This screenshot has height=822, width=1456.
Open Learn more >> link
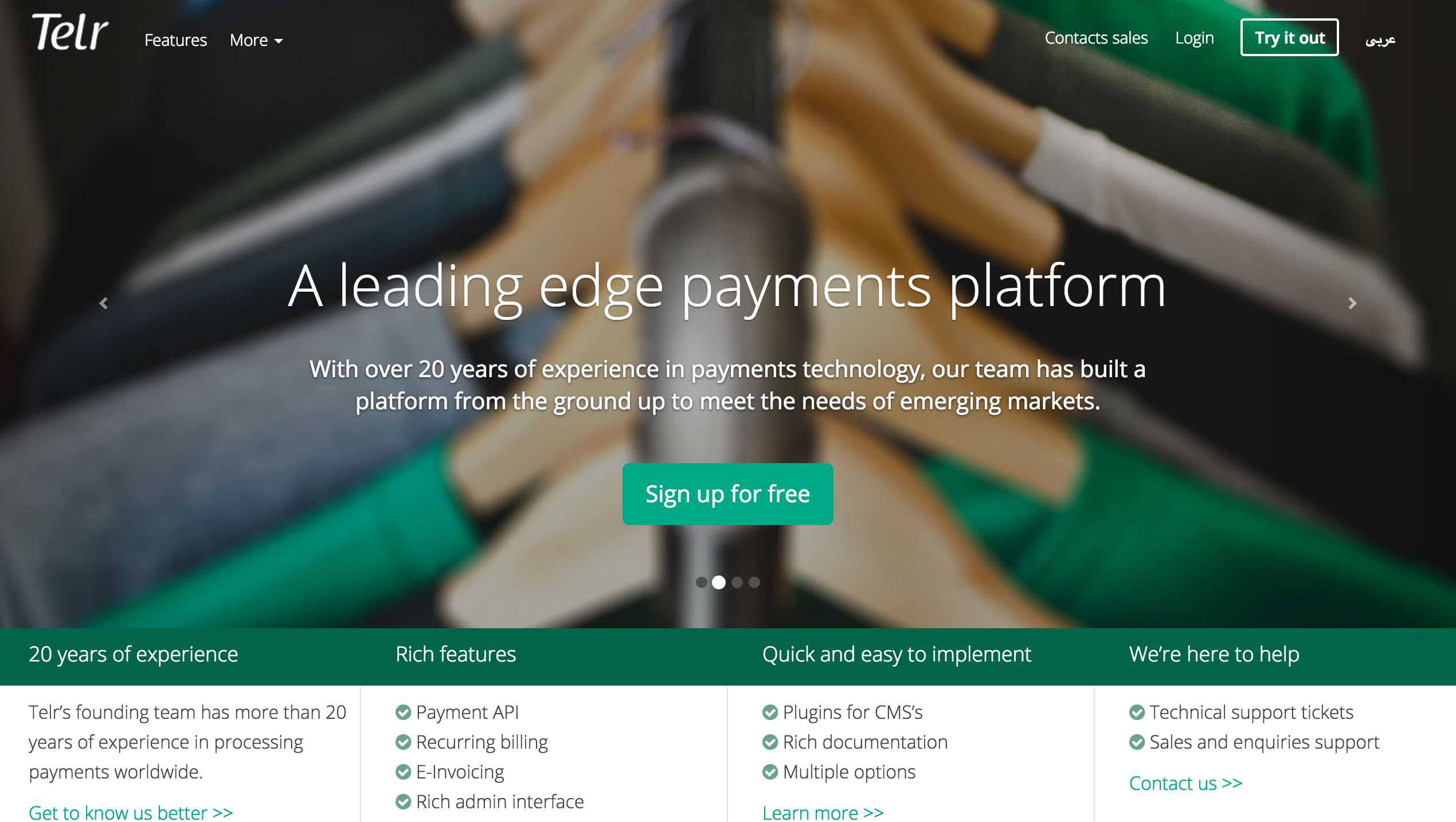pos(823,812)
